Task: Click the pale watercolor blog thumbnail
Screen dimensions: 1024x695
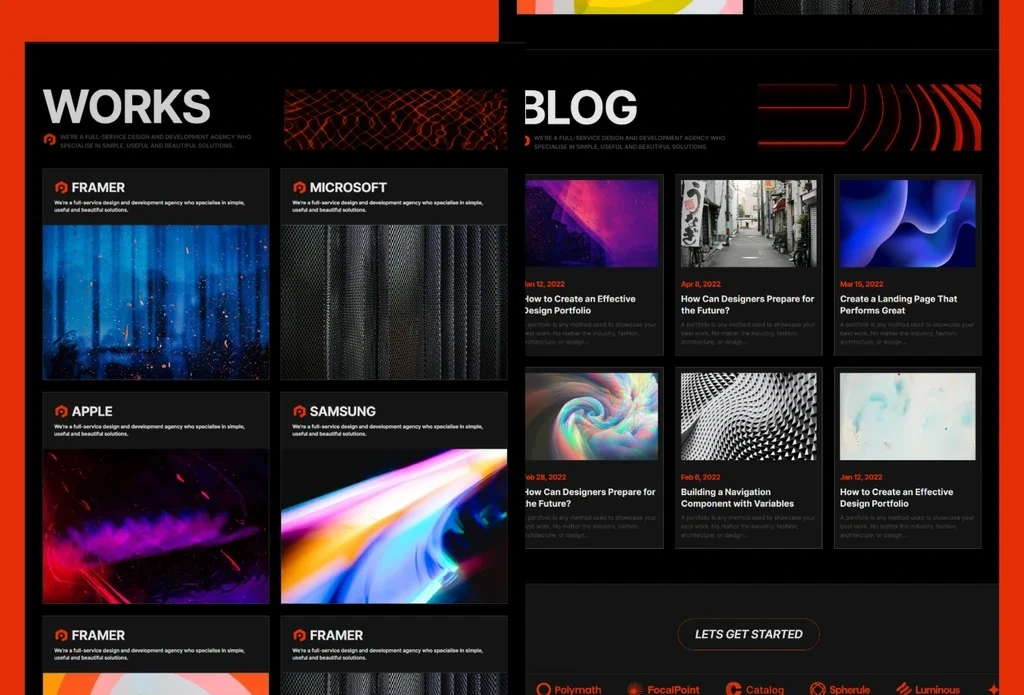Action: pos(908,417)
